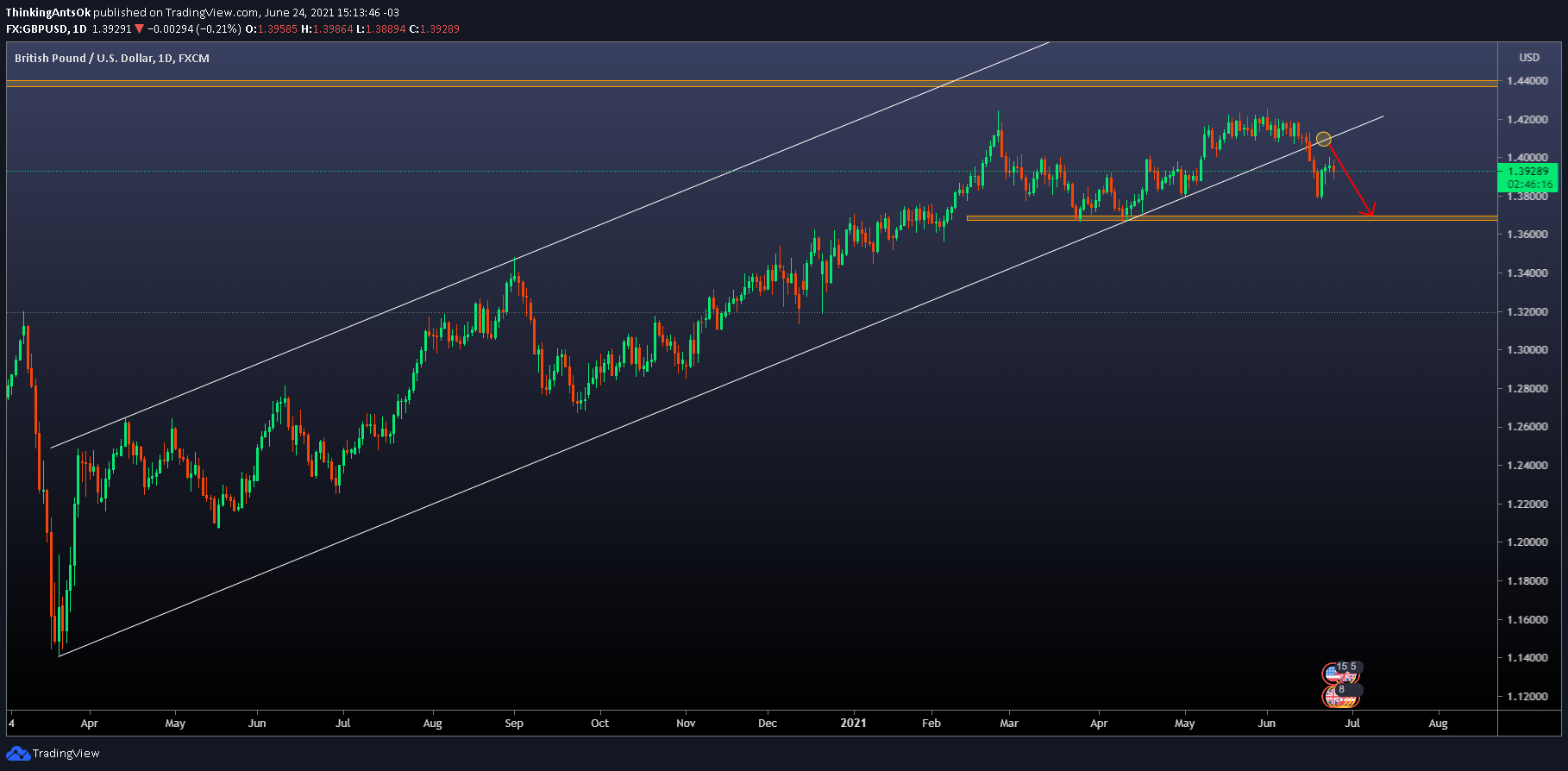The width and height of the screenshot is (1568, 771).
Task: Click the 1.28000 price axis label
Action: [x=1527, y=389]
